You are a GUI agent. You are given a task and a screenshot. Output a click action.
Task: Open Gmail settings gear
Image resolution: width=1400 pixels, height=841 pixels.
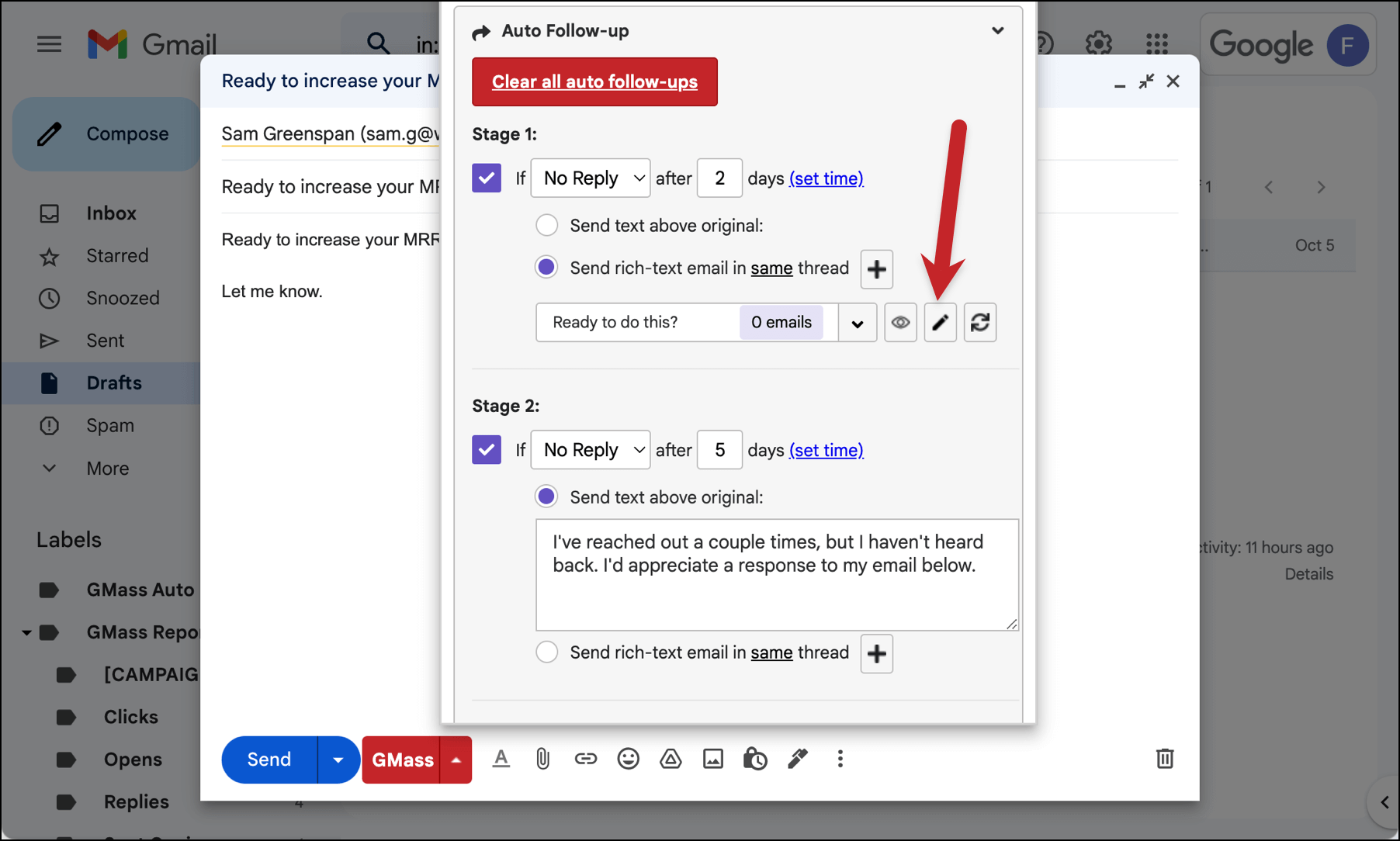[x=1098, y=43]
